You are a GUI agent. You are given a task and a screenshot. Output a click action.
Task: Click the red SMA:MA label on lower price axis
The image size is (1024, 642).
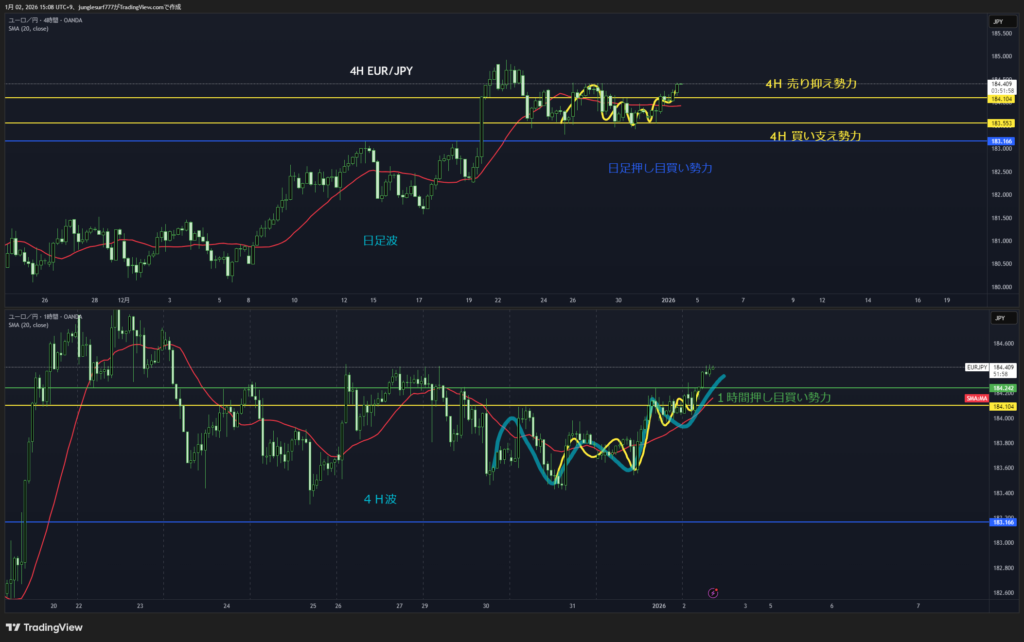[976, 398]
